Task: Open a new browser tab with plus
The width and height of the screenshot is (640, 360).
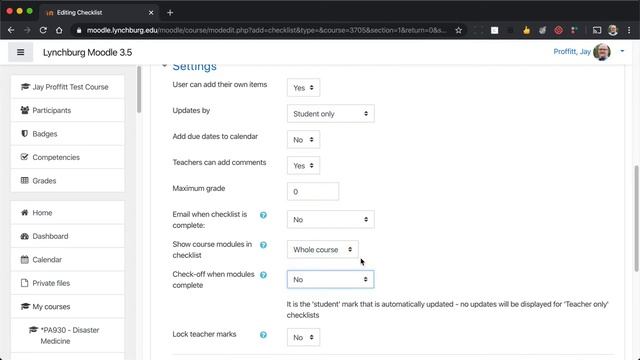Action: tap(170, 13)
